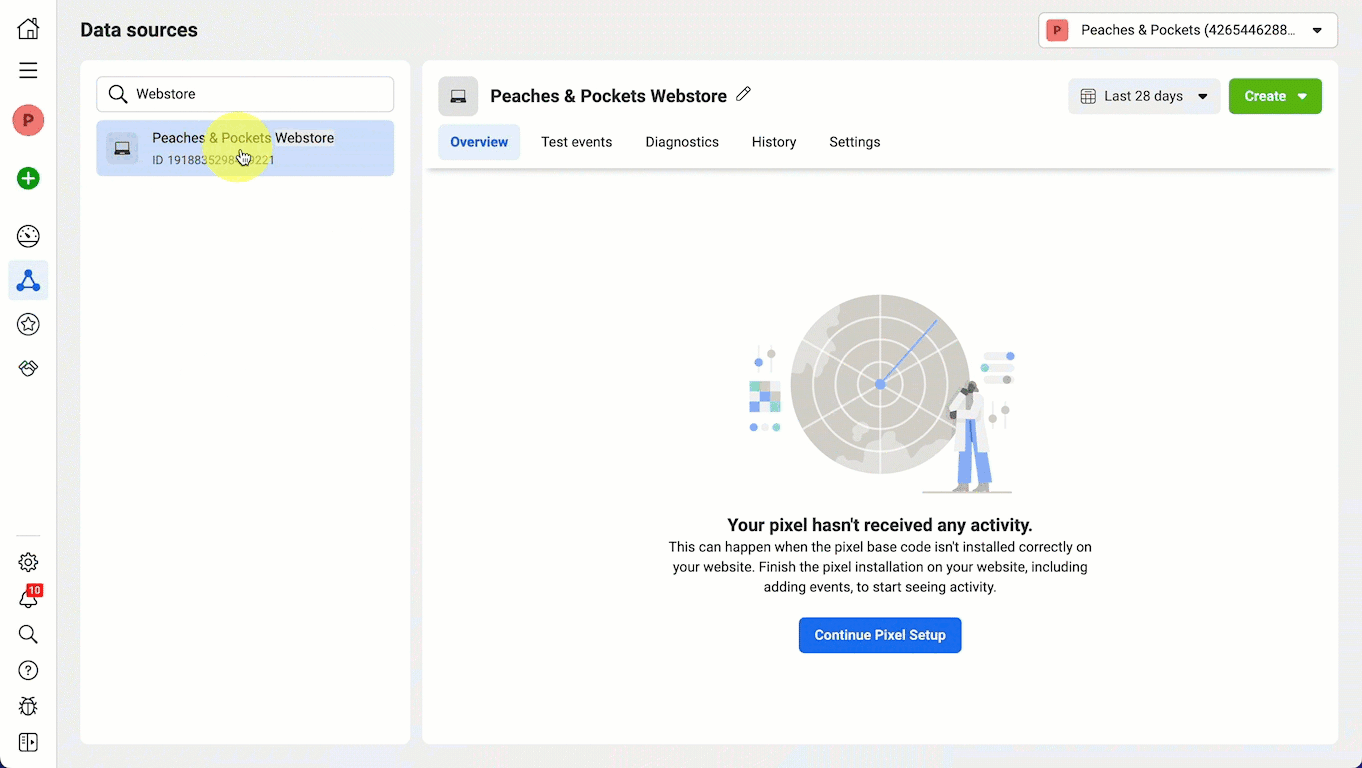
Task: Open notifications bell with 10 badge
Action: click(x=29, y=598)
